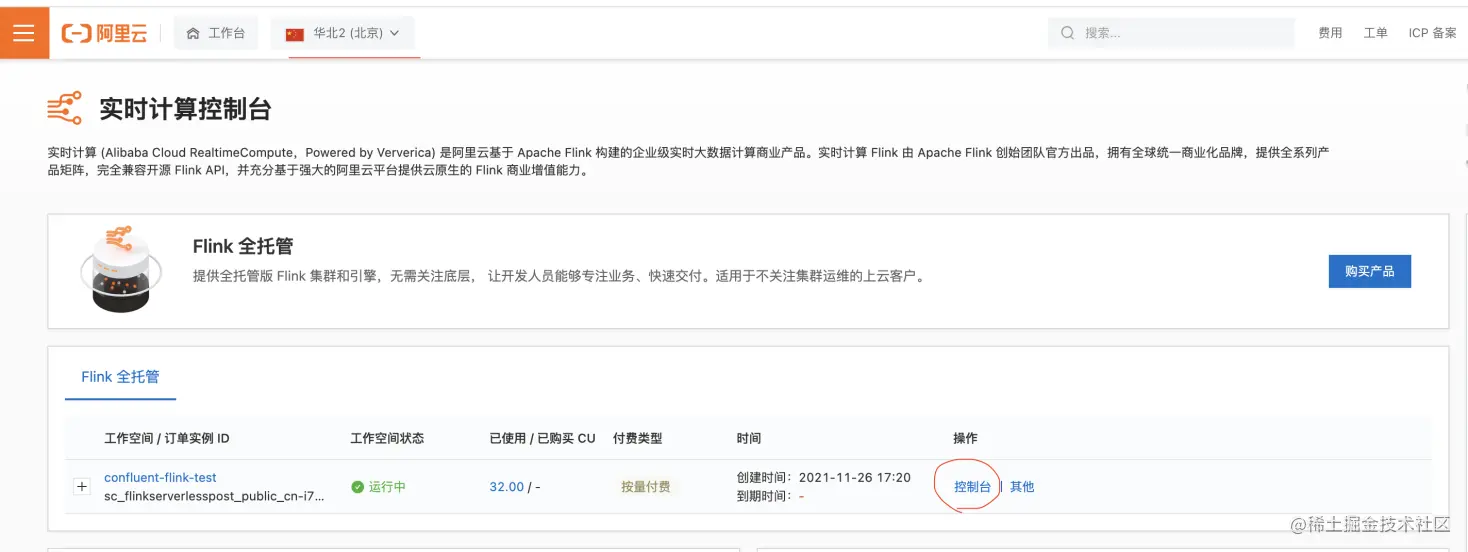This screenshot has width=1468, height=552.
Task: Click the 创建时间 2021-11-26 17:20 text
Action: (x=824, y=478)
